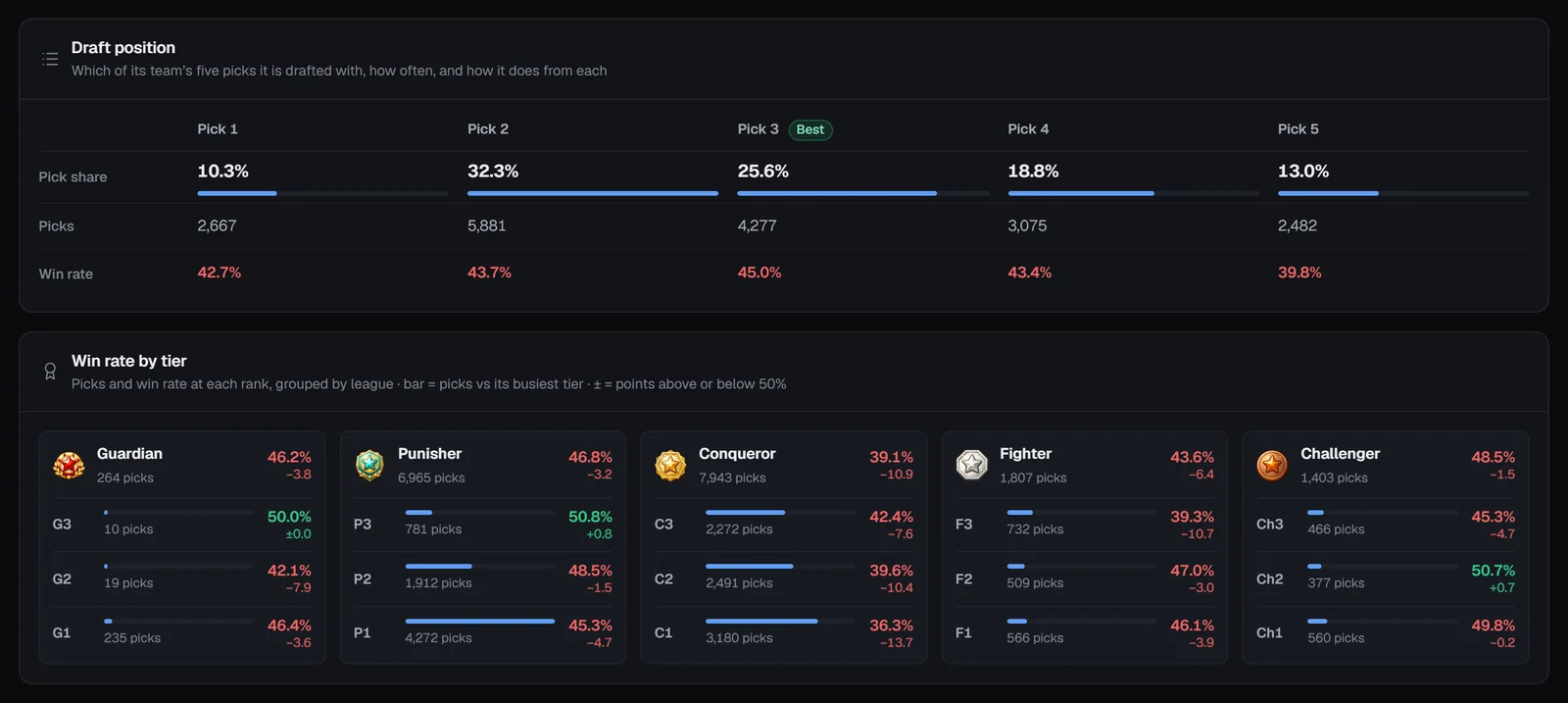1568x703 pixels.
Task: Click the Win rate row label
Action: coord(66,275)
